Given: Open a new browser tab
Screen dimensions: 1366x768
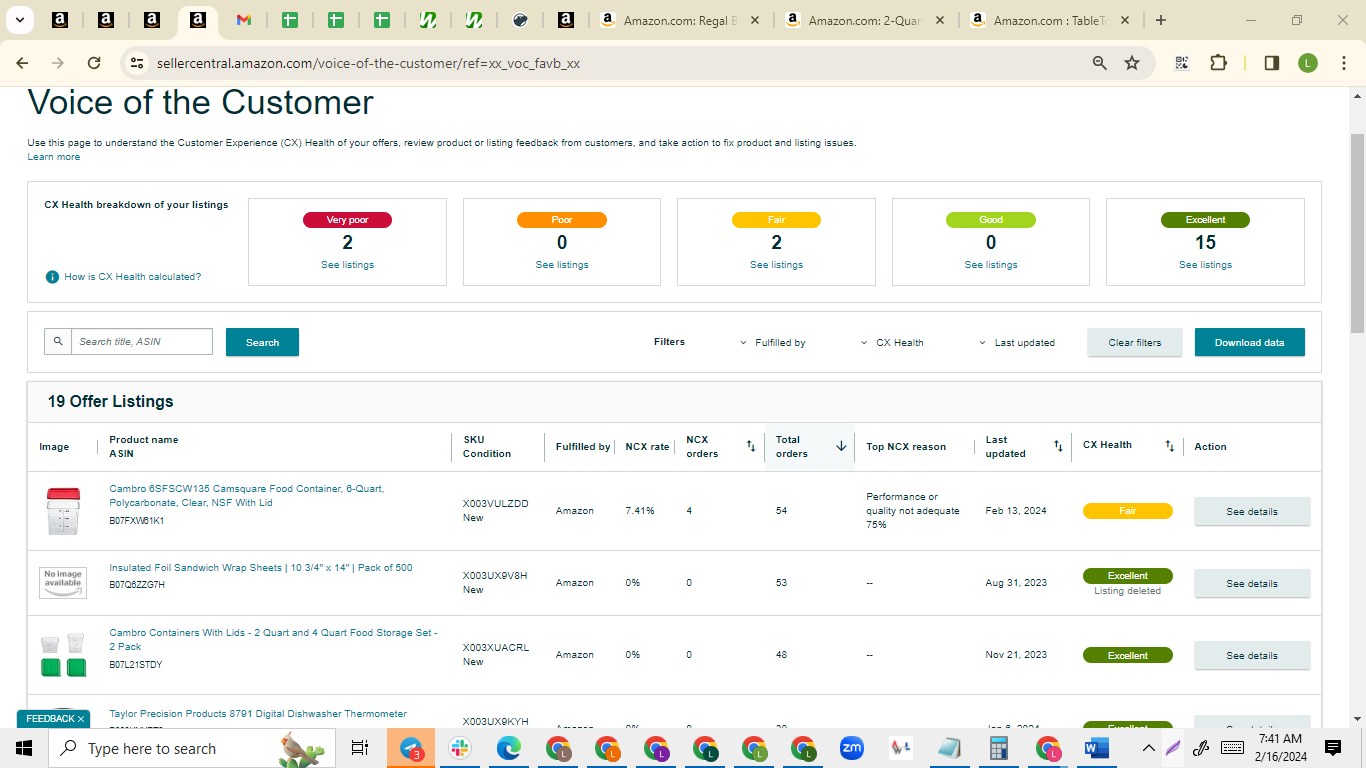Looking at the screenshot, I should (1161, 20).
